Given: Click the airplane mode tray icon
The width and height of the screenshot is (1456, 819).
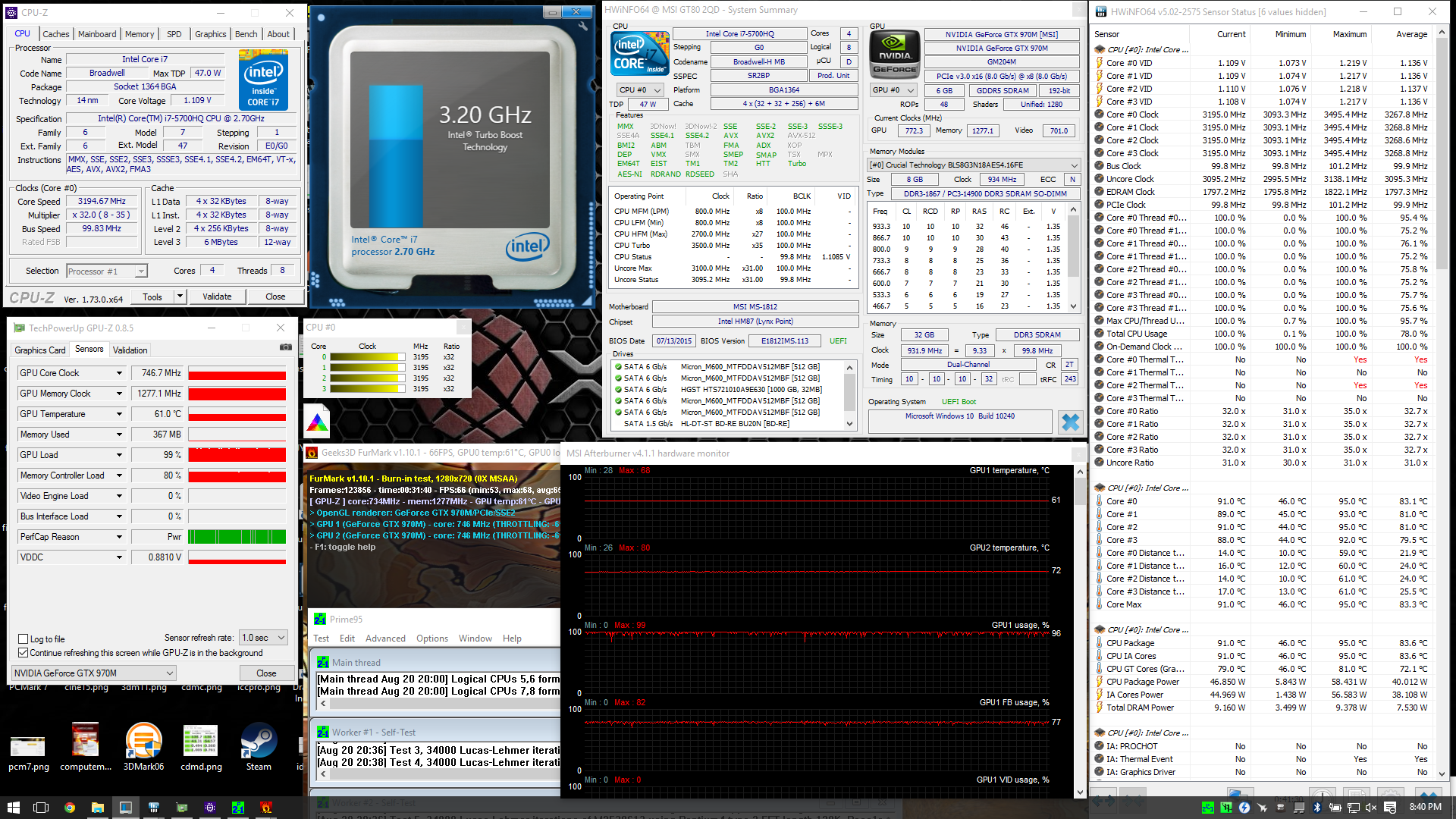Looking at the screenshot, I should click(x=1263, y=808).
